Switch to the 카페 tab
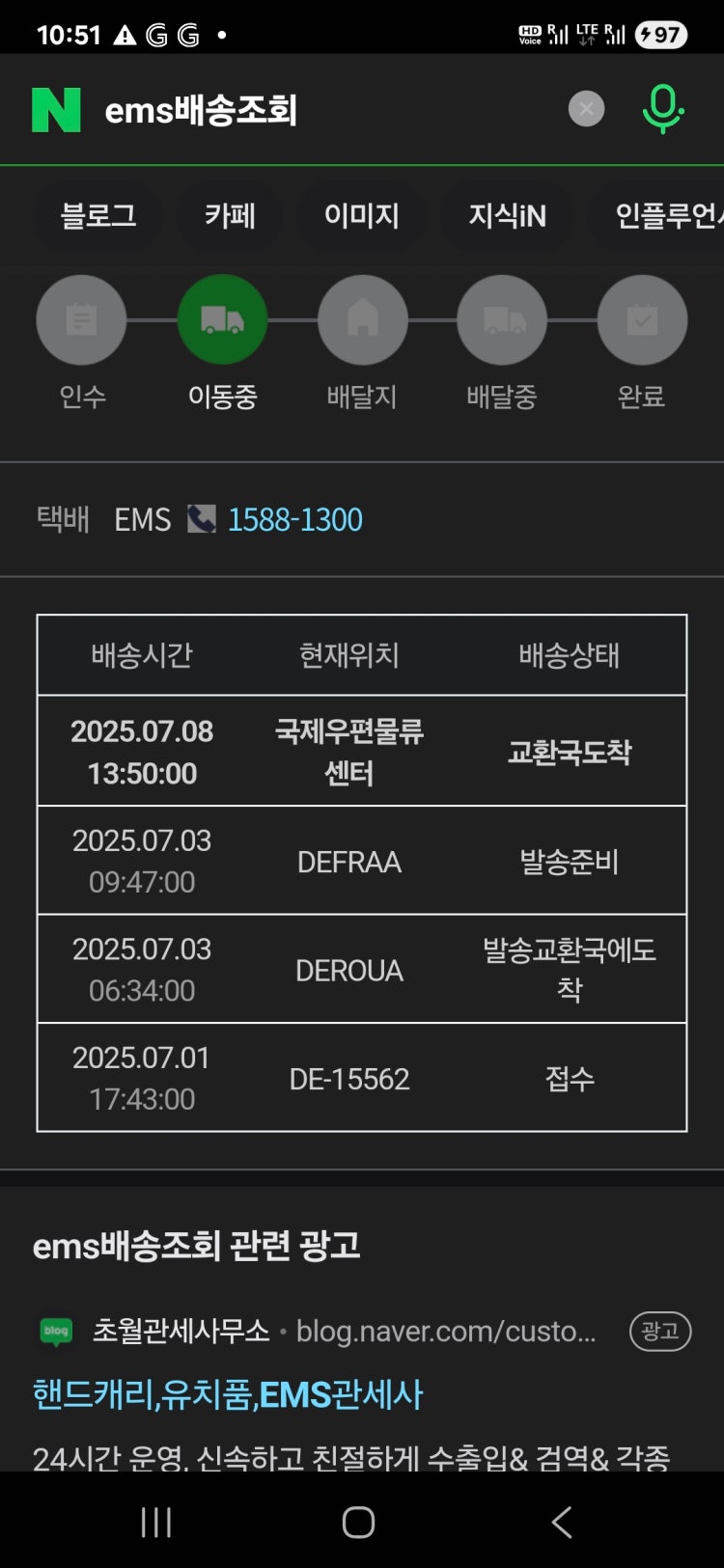The image size is (724, 1568). [230, 215]
